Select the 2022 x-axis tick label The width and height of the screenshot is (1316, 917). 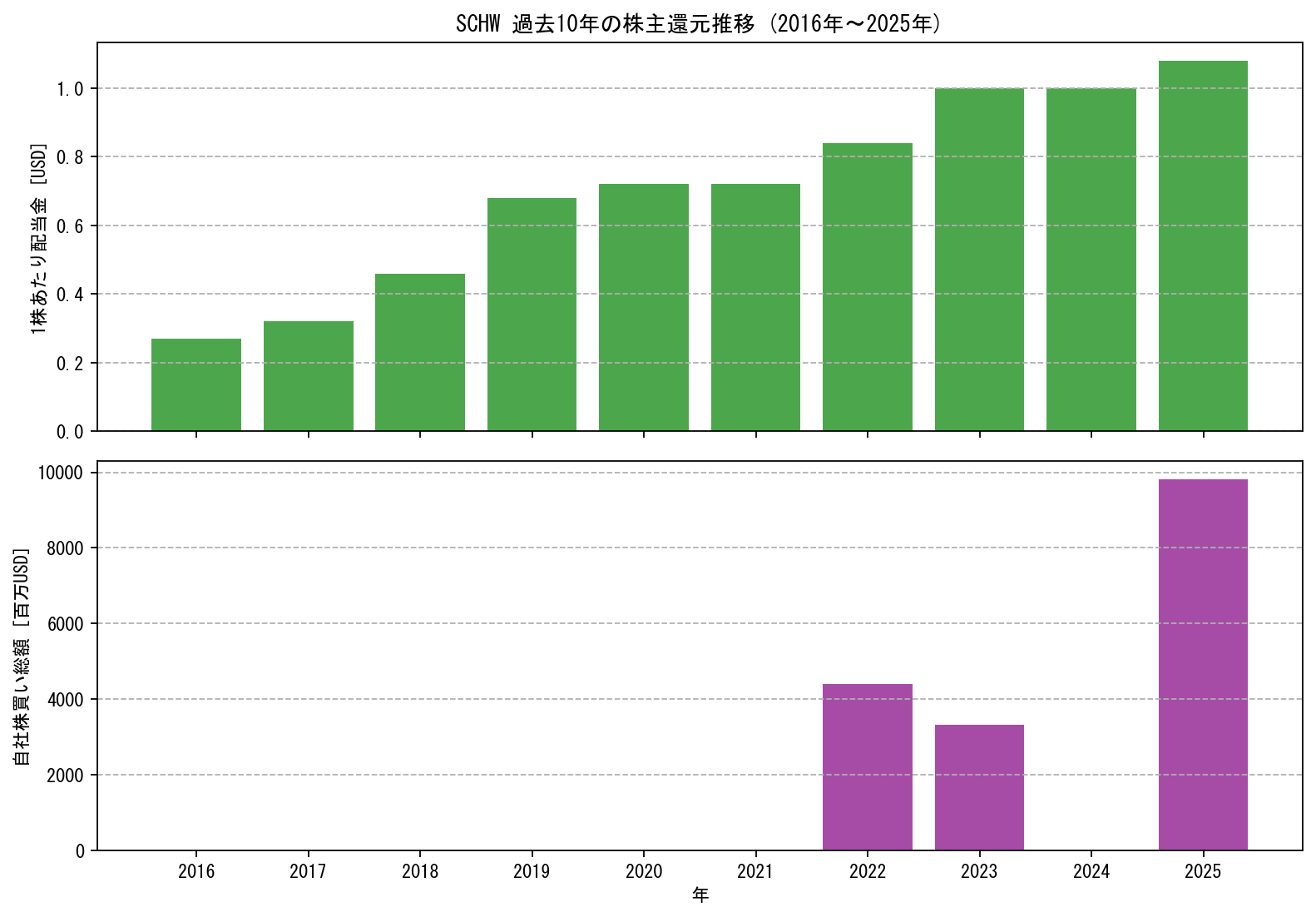[x=868, y=871]
